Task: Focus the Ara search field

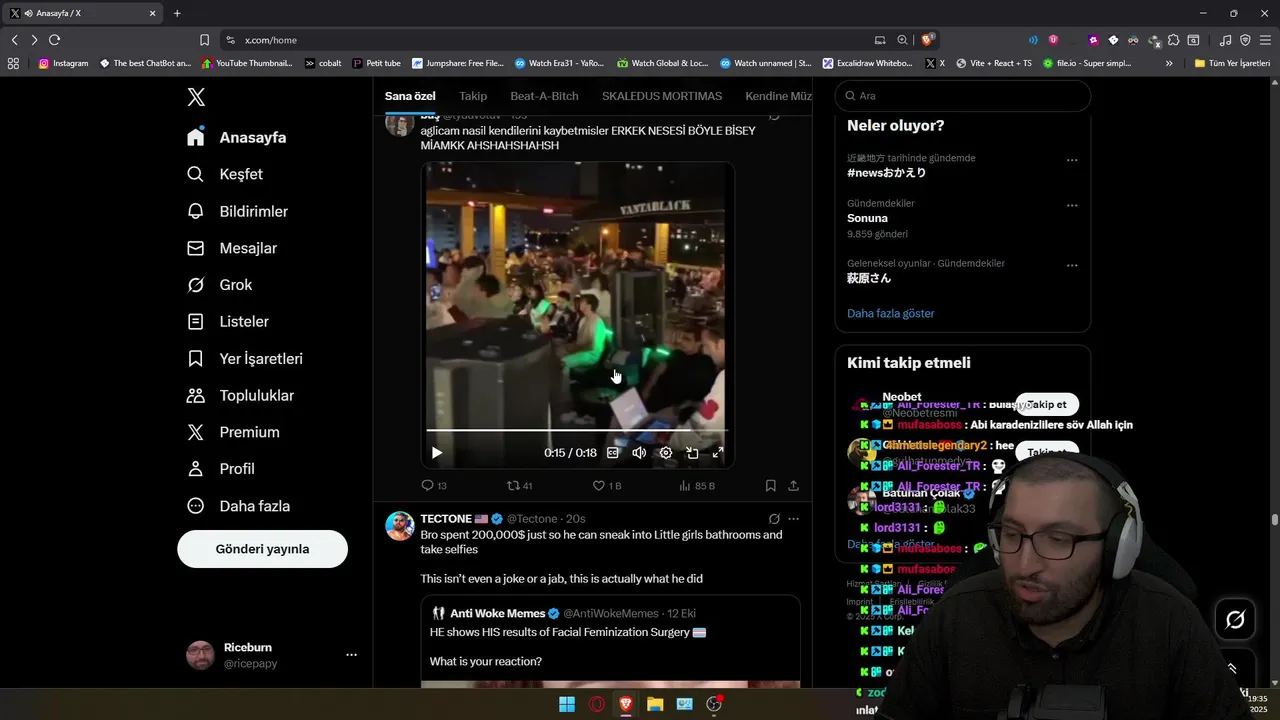Action: point(962,96)
